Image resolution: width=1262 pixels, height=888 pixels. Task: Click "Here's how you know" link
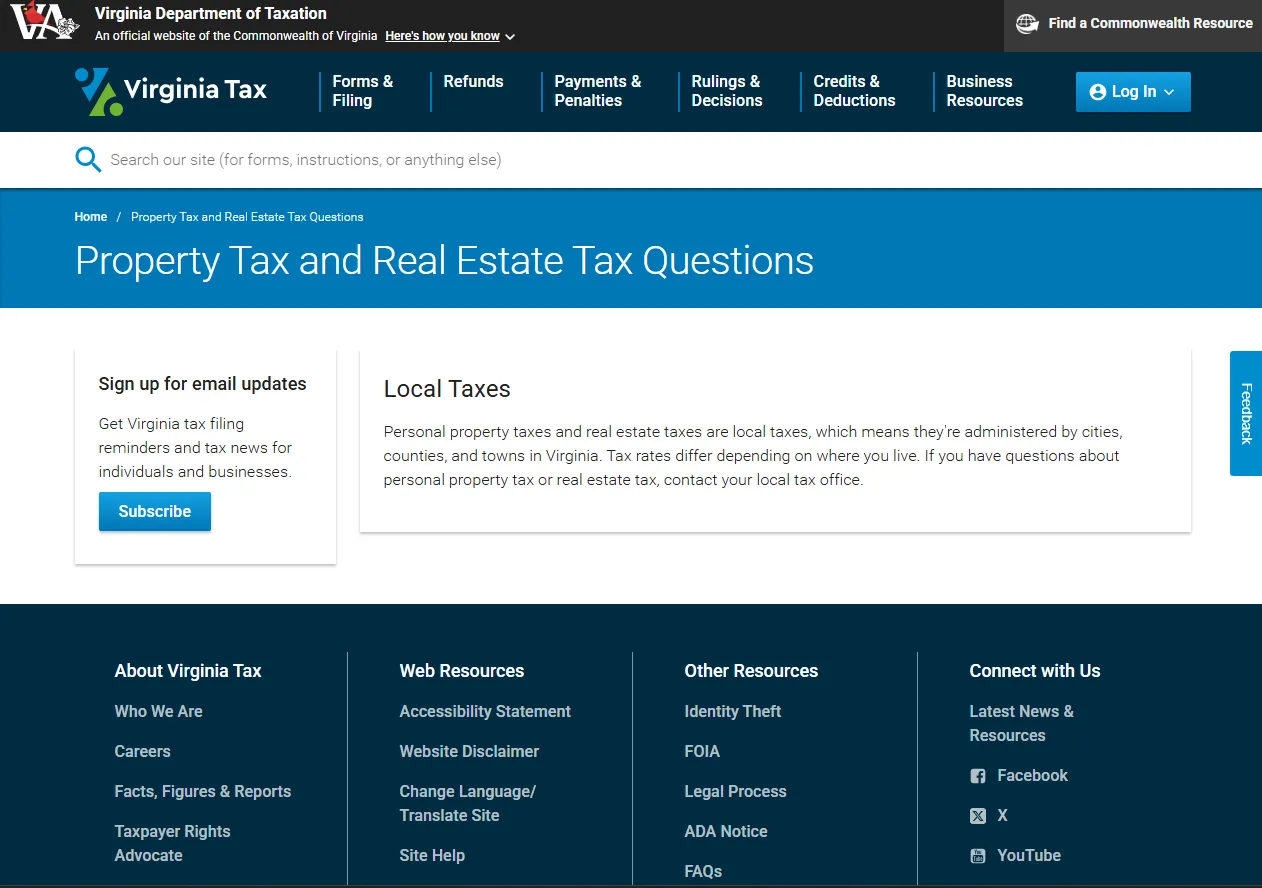point(442,36)
